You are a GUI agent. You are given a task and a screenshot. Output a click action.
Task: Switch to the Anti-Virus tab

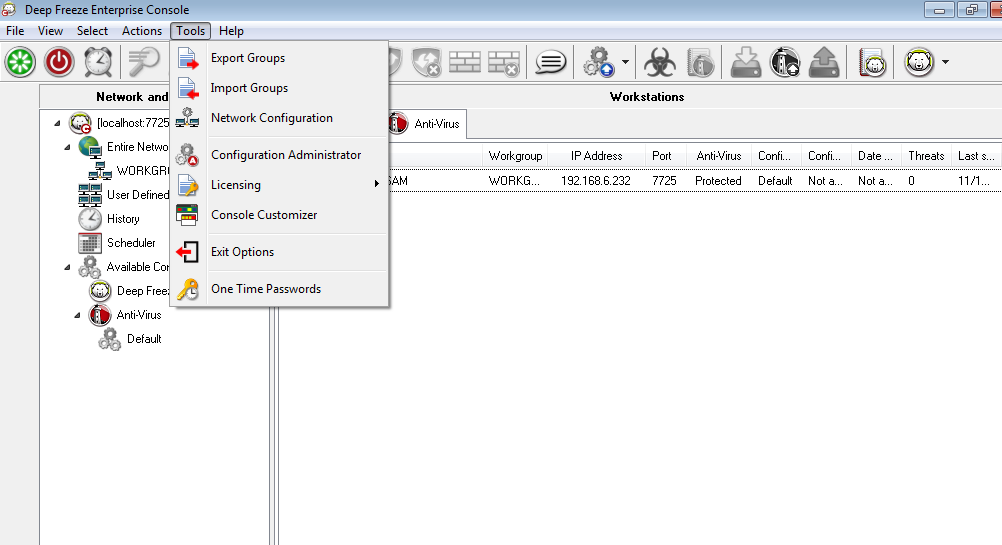pyautogui.click(x=425, y=124)
